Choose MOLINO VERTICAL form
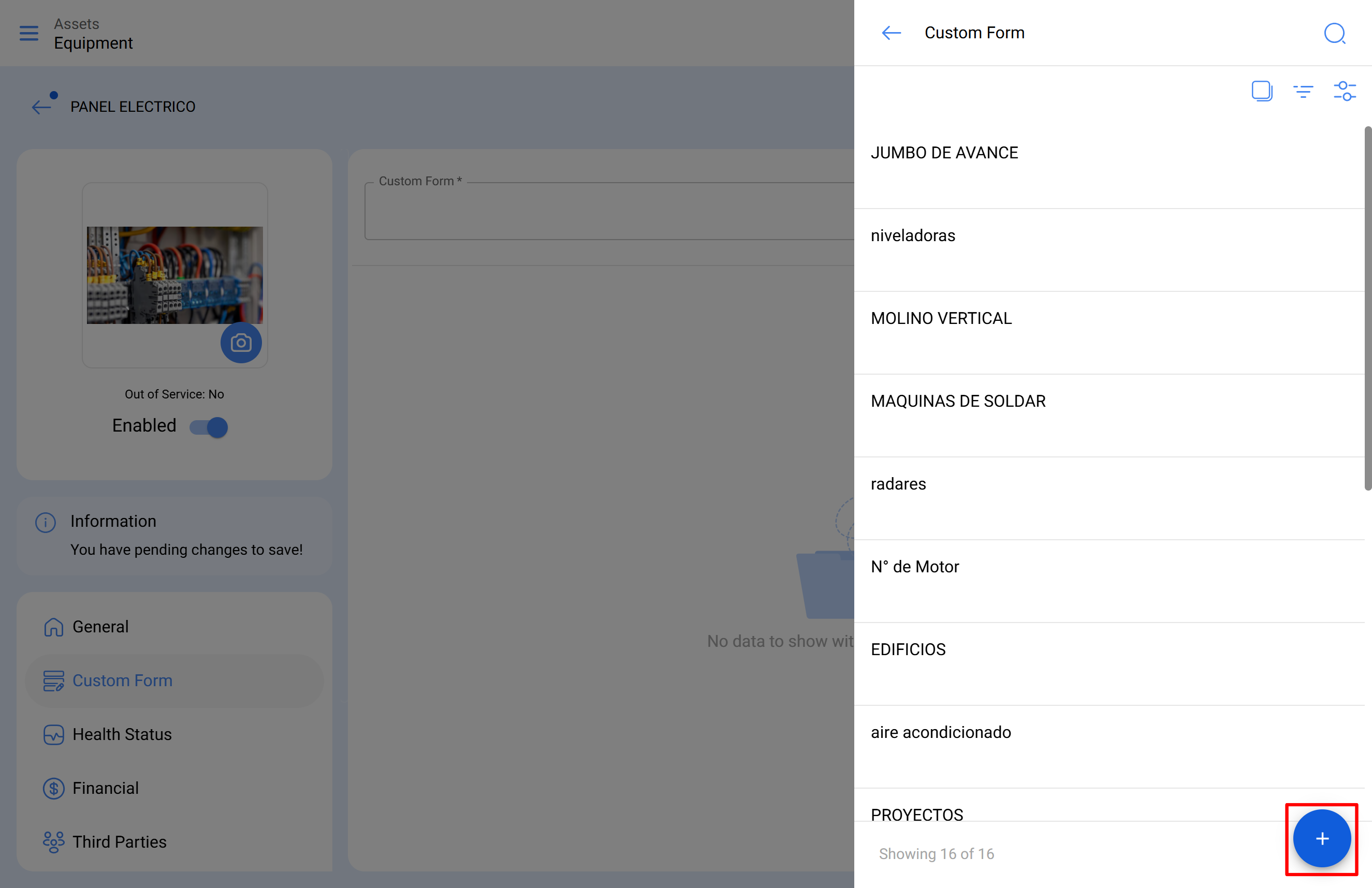Image resolution: width=1372 pixels, height=888 pixels. (x=941, y=318)
